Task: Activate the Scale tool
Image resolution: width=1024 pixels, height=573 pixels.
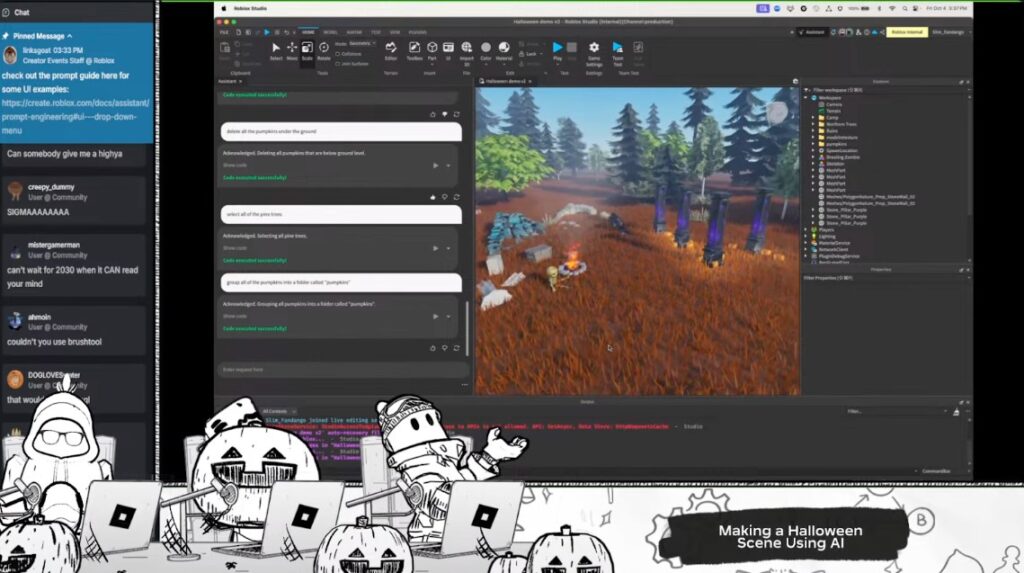Action: click(x=307, y=51)
